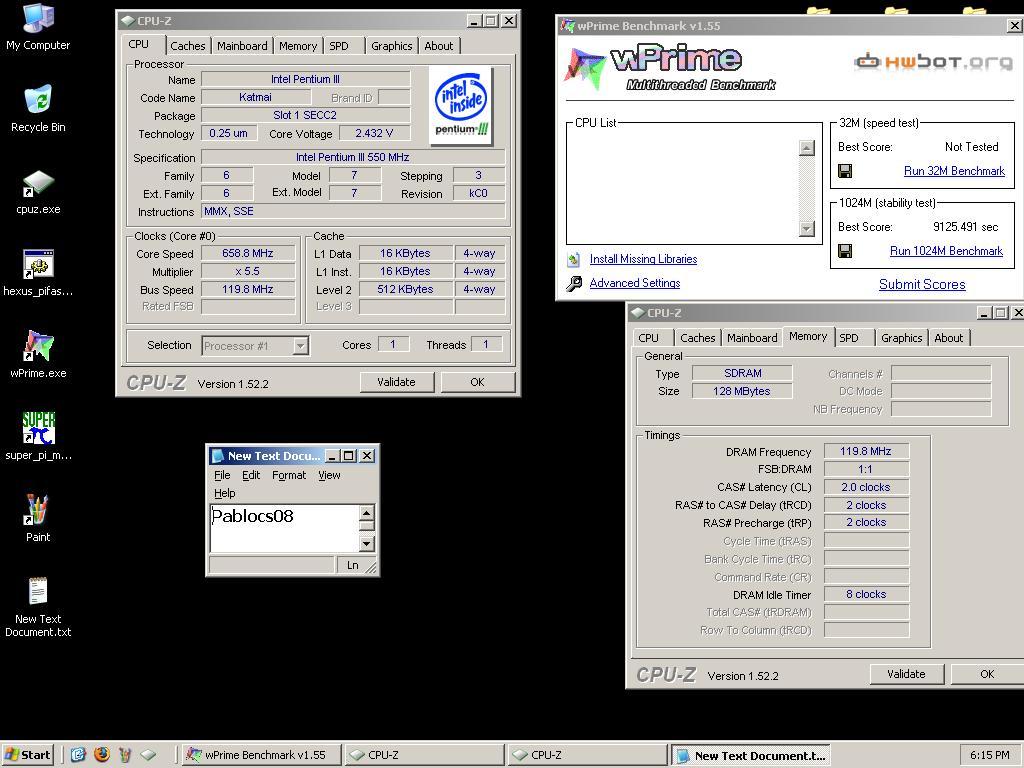Click DRAM Frequency value 119.8 MHz
This screenshot has width=1024, height=768.
(x=866, y=451)
